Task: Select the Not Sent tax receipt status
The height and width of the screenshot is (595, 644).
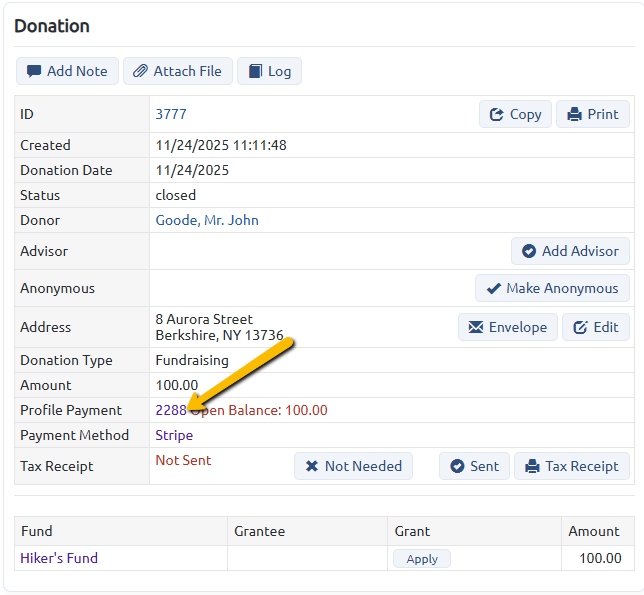Action: [183, 460]
